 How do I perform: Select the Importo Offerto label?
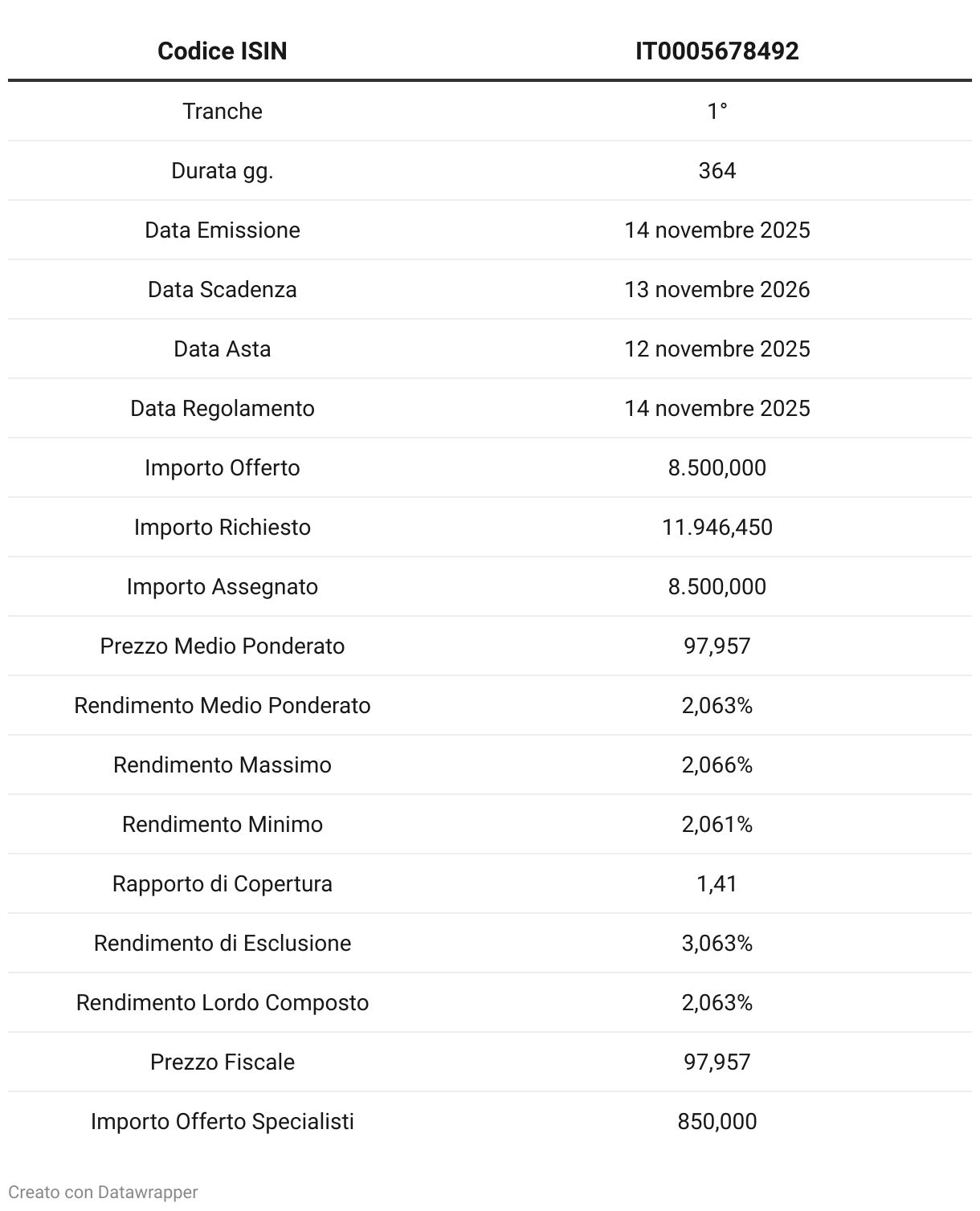pyautogui.click(x=223, y=467)
